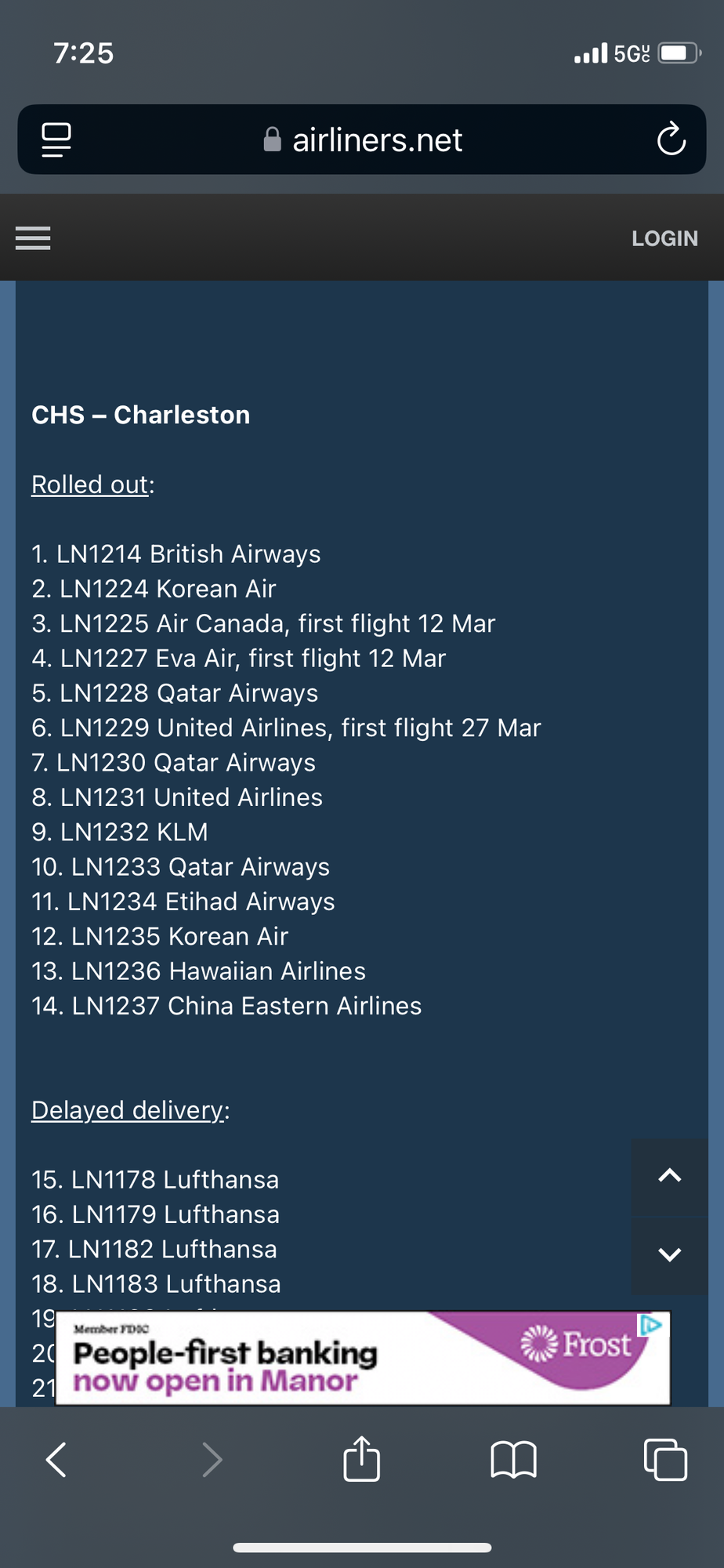This screenshot has height=1568, width=724.
Task: Tap the home indicator bar at bottom
Action: (x=362, y=1548)
